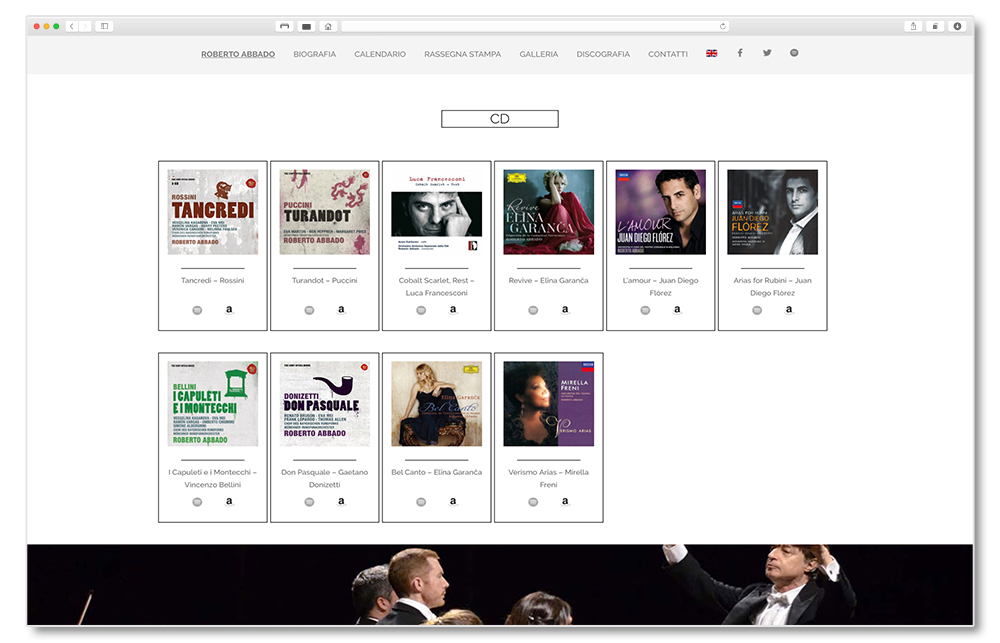Open Don Pasquale album cover

[325, 404]
